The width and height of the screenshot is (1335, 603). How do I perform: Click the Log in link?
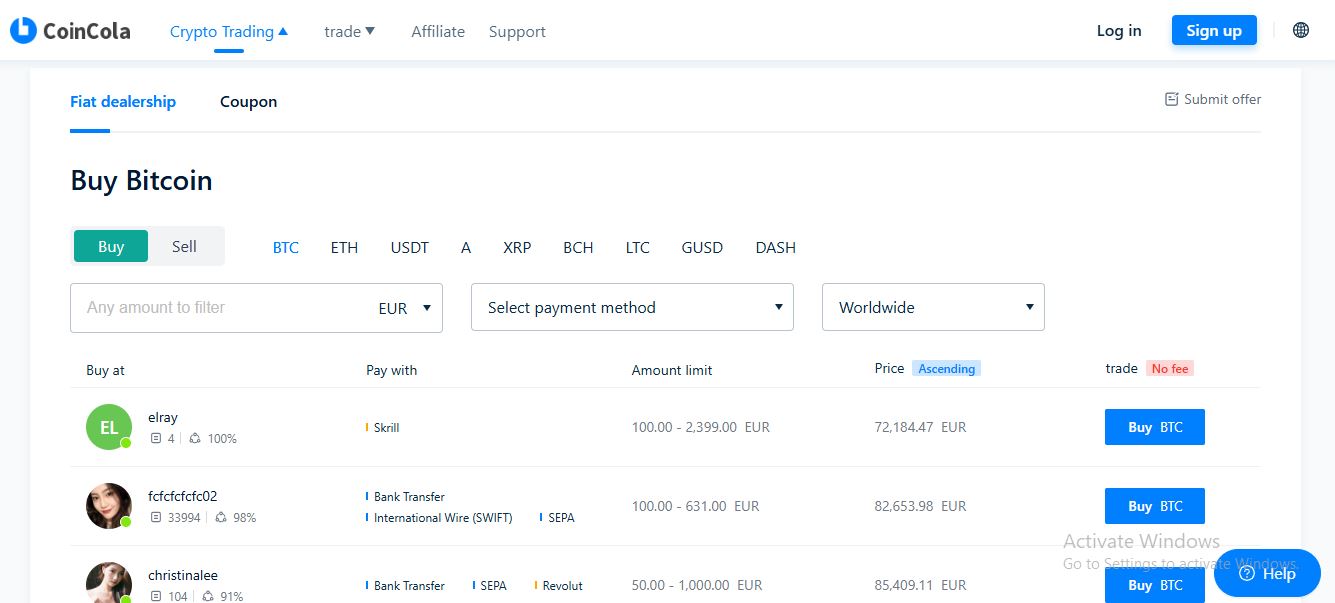point(1119,30)
